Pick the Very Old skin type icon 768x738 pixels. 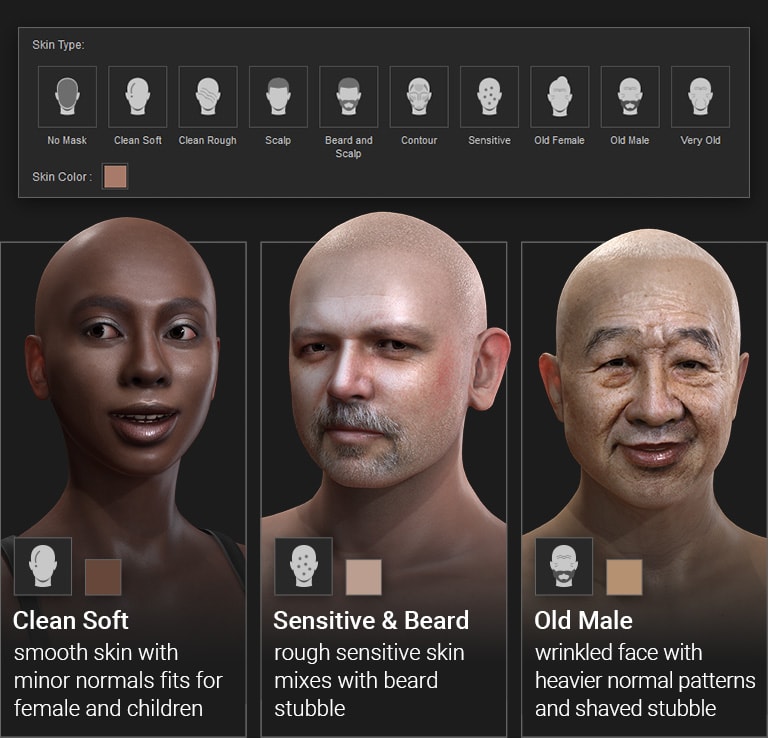point(700,97)
